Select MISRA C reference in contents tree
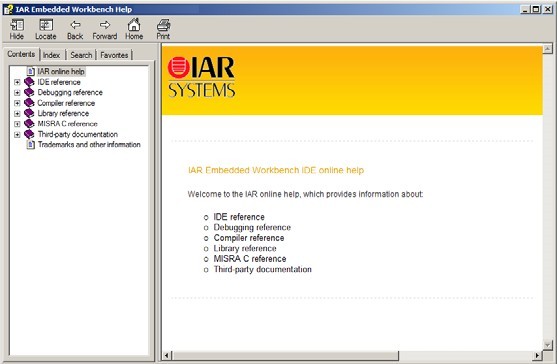The height and width of the screenshot is (364, 557). 67,124
